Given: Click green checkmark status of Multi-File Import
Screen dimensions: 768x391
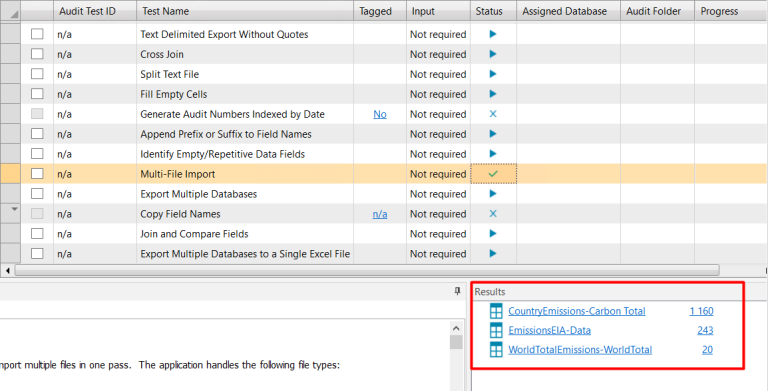Looking at the screenshot, I should 493,174.
